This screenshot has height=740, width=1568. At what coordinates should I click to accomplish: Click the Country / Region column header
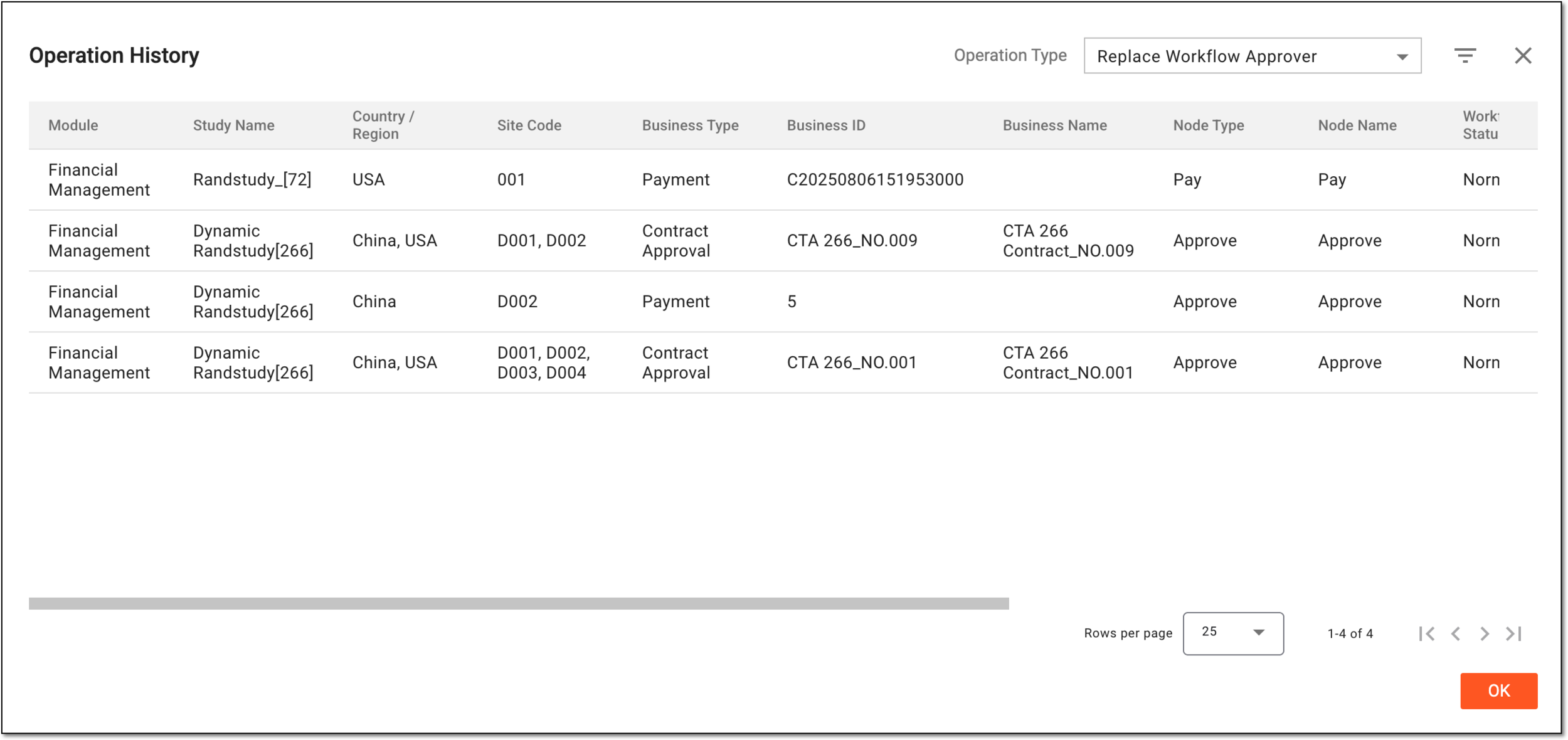(383, 125)
